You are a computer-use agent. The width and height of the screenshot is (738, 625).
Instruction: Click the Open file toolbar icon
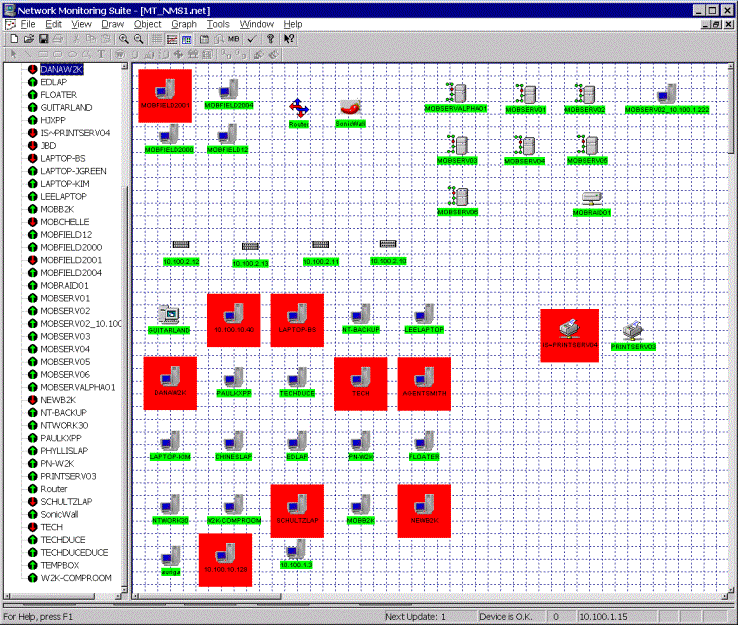click(x=28, y=38)
